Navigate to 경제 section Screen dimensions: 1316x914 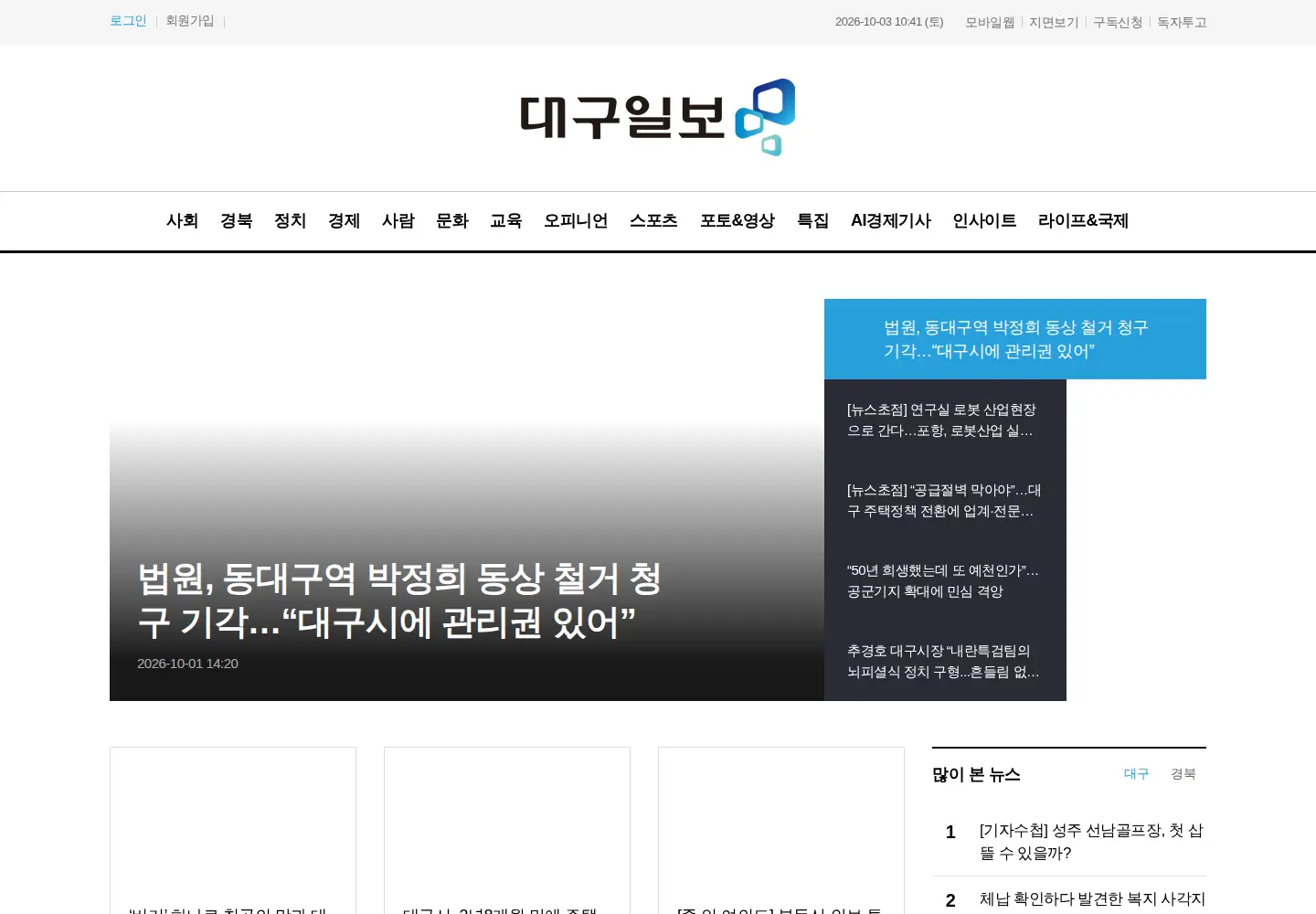pyautogui.click(x=344, y=221)
